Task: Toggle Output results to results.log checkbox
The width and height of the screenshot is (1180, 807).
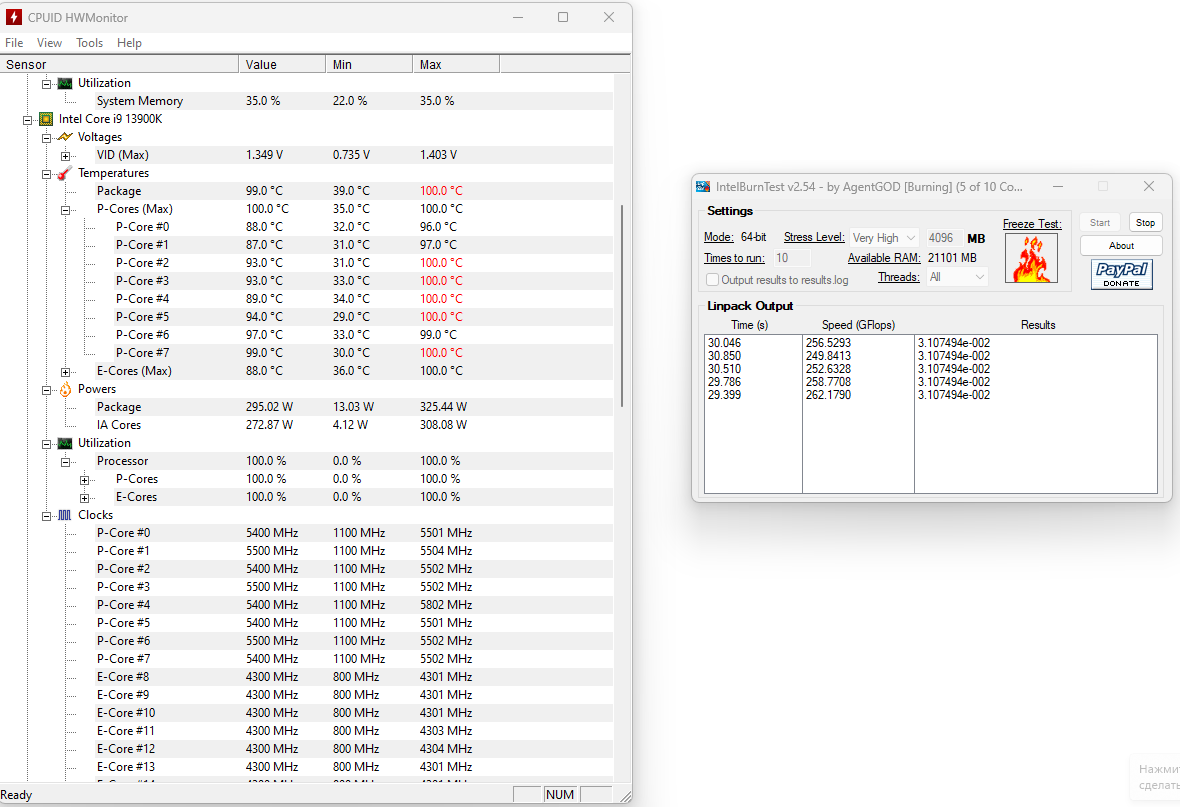Action: pyautogui.click(x=712, y=279)
